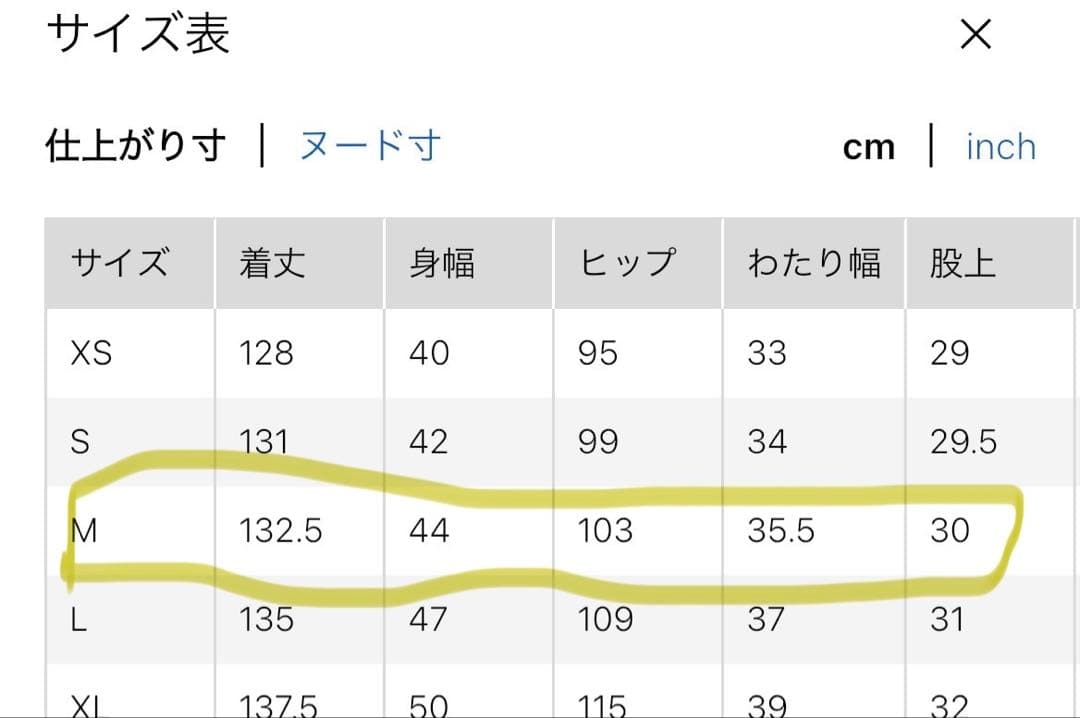Viewport: 1080px width, 718px height.
Task: Select the L size row label
Action: (x=79, y=619)
